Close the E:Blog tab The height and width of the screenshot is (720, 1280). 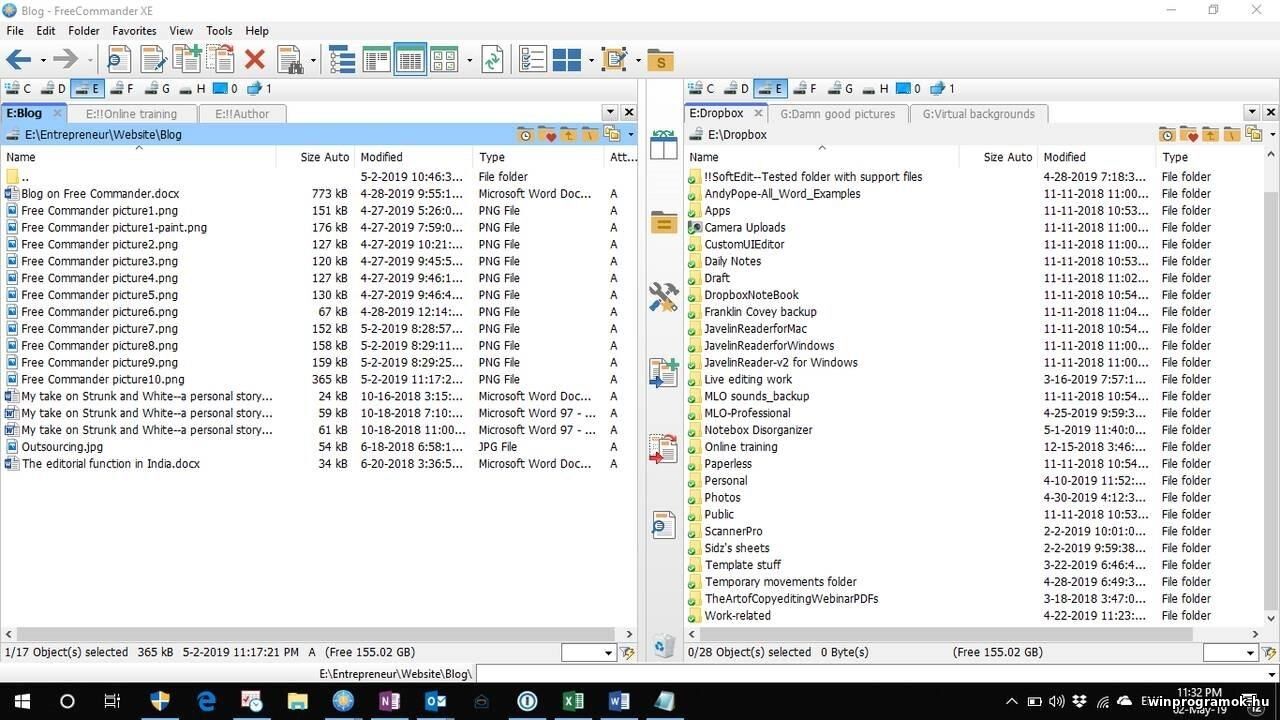click(57, 114)
